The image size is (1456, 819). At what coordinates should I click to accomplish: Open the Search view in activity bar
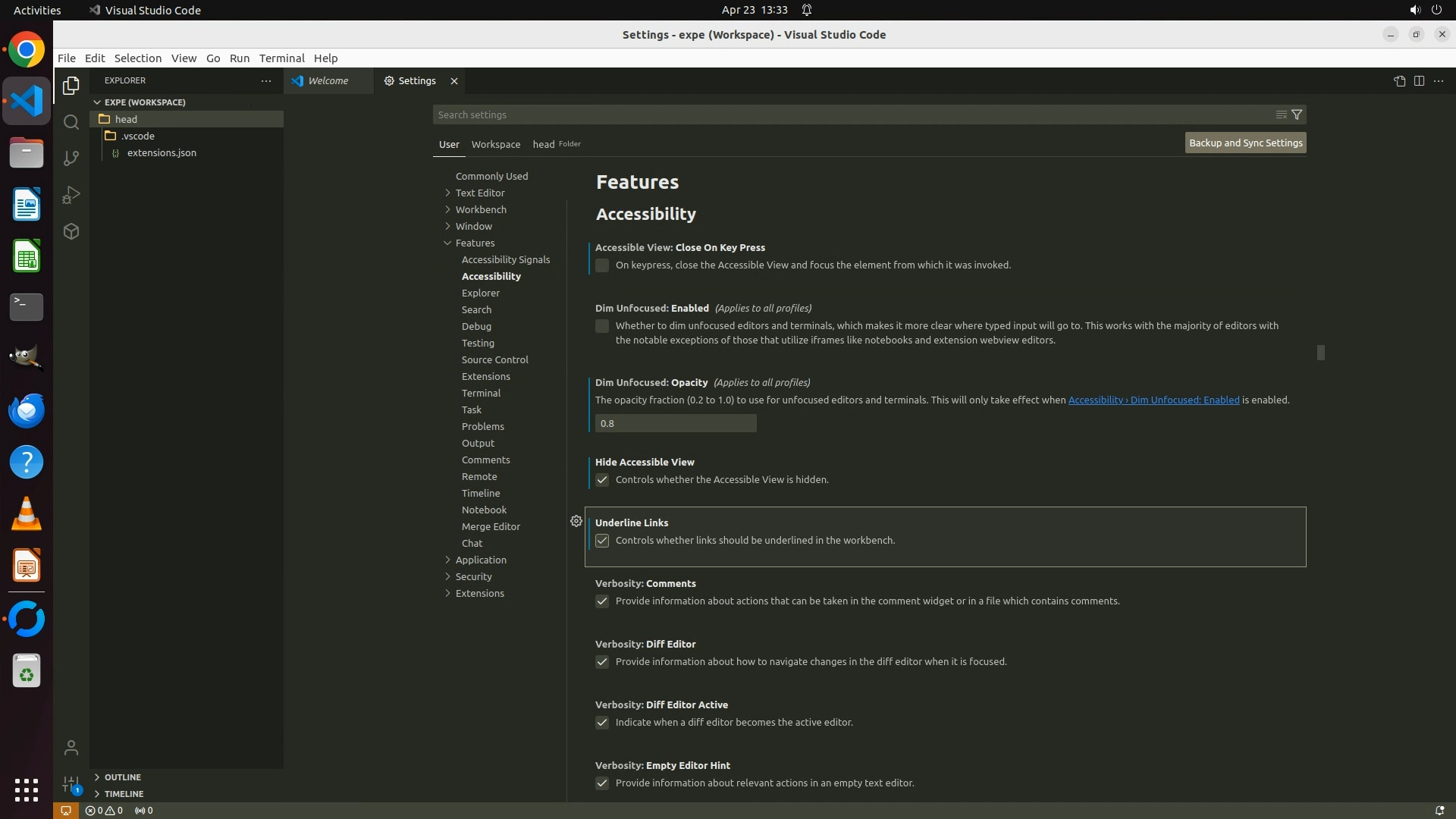tap(71, 122)
